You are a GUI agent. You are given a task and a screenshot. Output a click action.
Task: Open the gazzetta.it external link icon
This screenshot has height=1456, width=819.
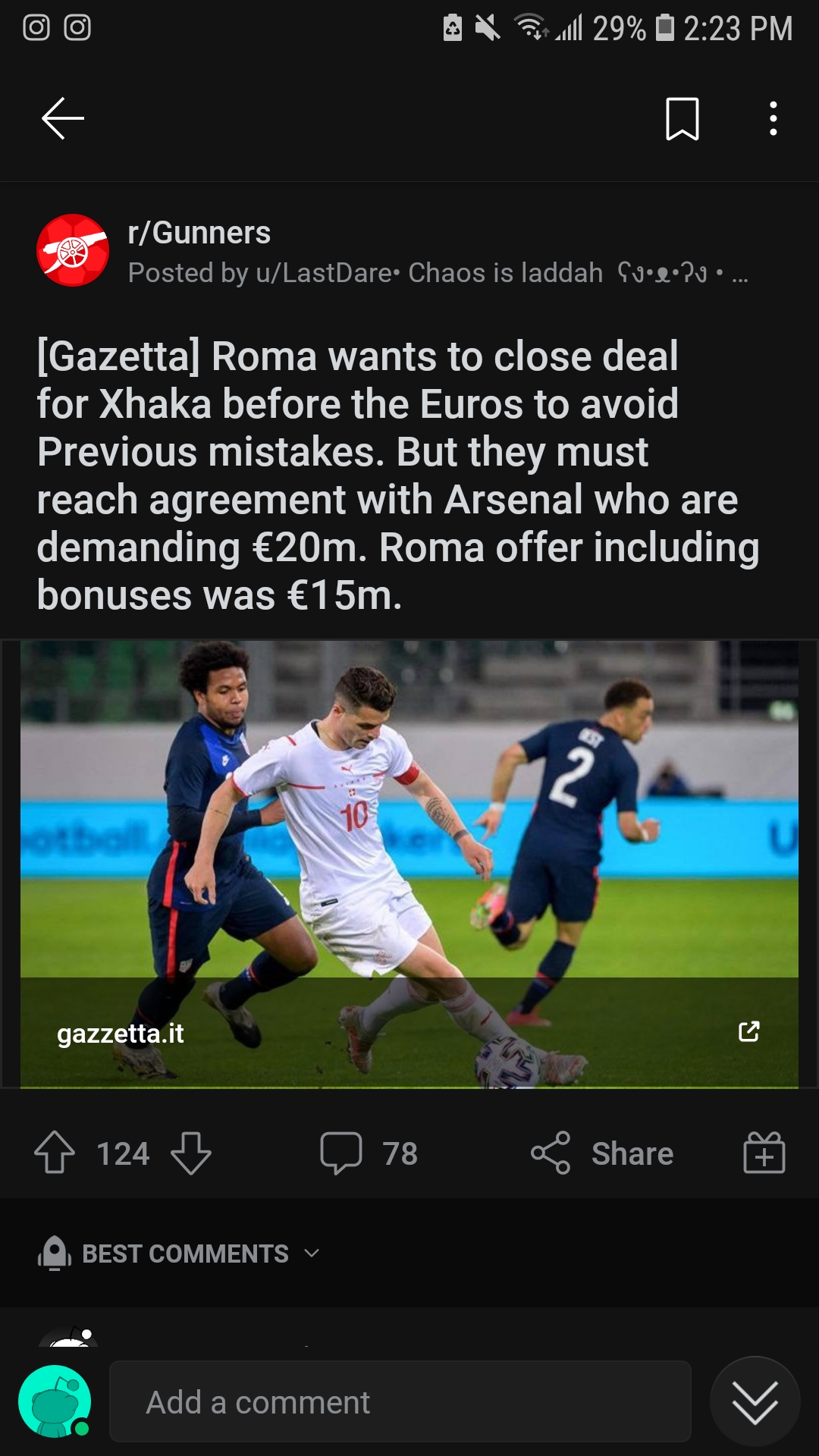coord(748,1031)
